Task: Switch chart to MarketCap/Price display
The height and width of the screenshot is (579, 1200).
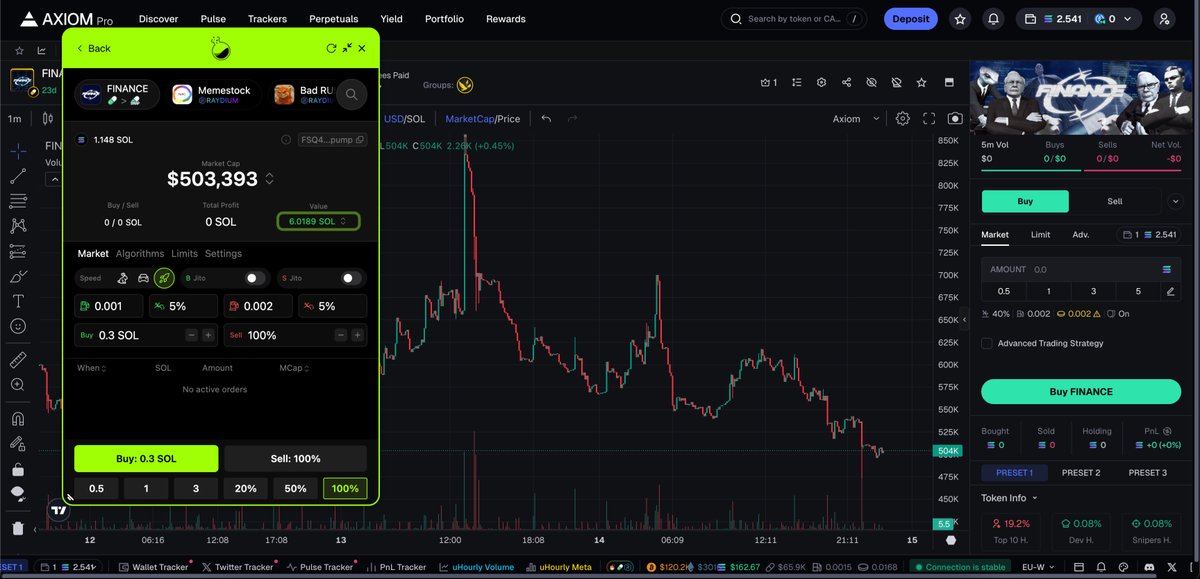Action: tap(482, 119)
